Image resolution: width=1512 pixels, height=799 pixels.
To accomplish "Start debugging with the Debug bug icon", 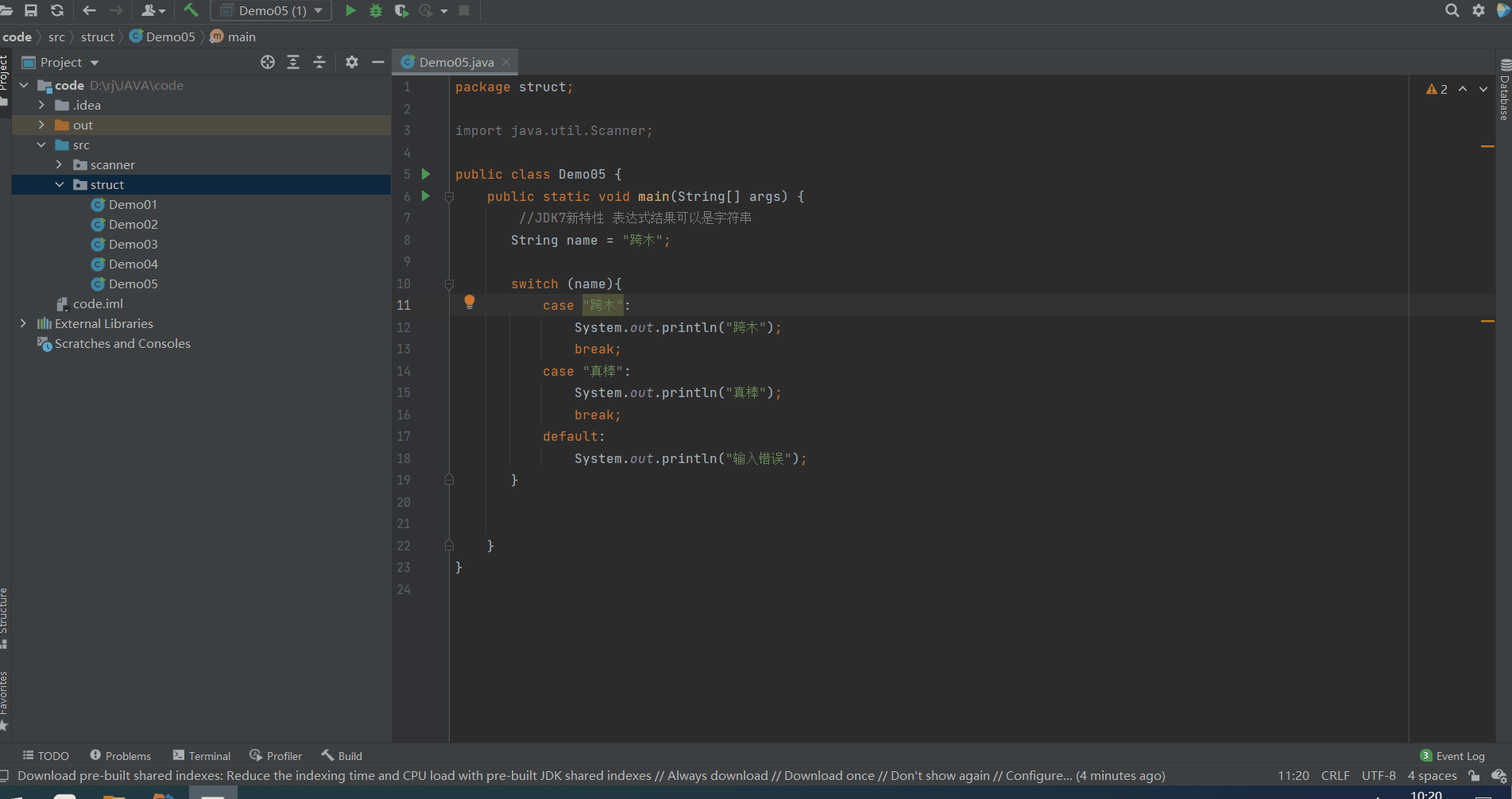I will (376, 10).
